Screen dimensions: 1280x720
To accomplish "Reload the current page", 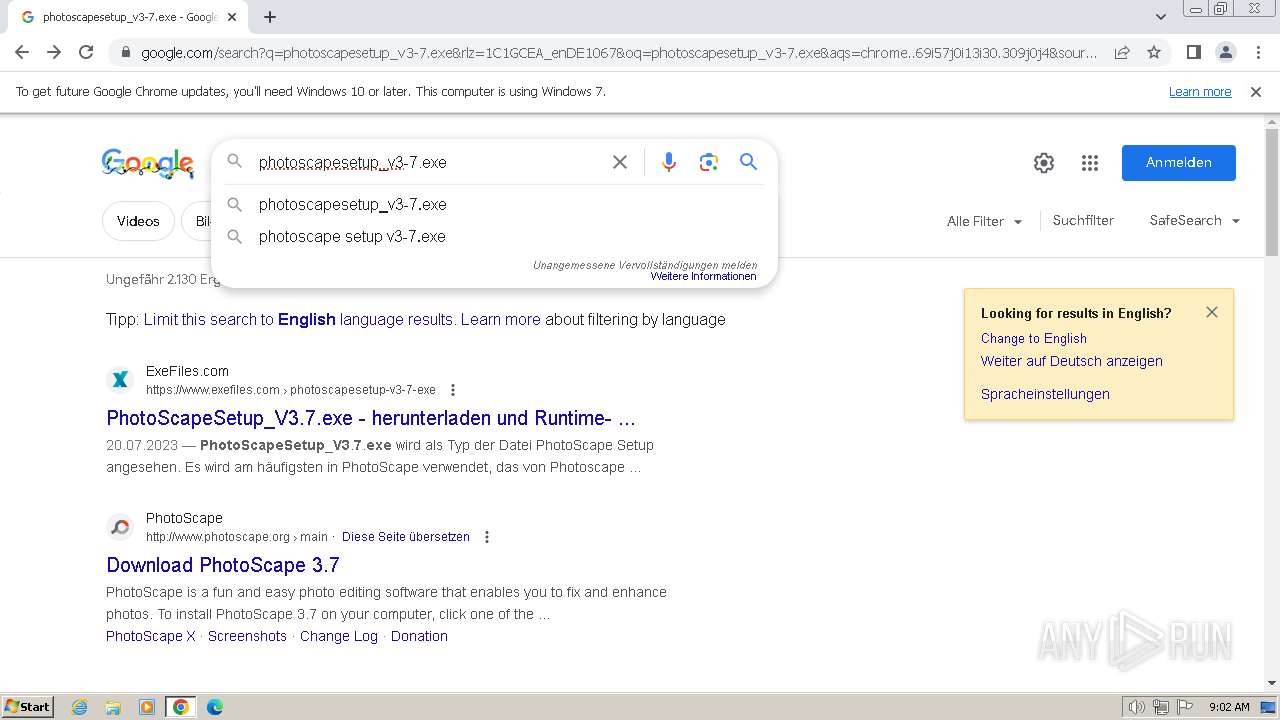I will pos(86,52).
